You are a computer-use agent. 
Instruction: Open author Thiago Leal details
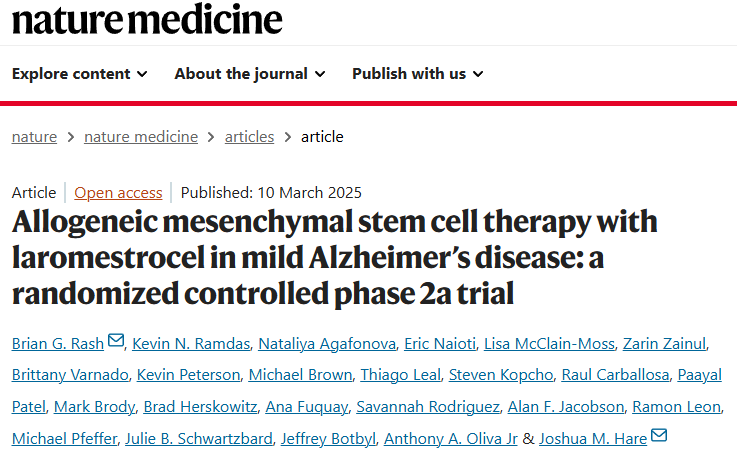click(x=402, y=375)
